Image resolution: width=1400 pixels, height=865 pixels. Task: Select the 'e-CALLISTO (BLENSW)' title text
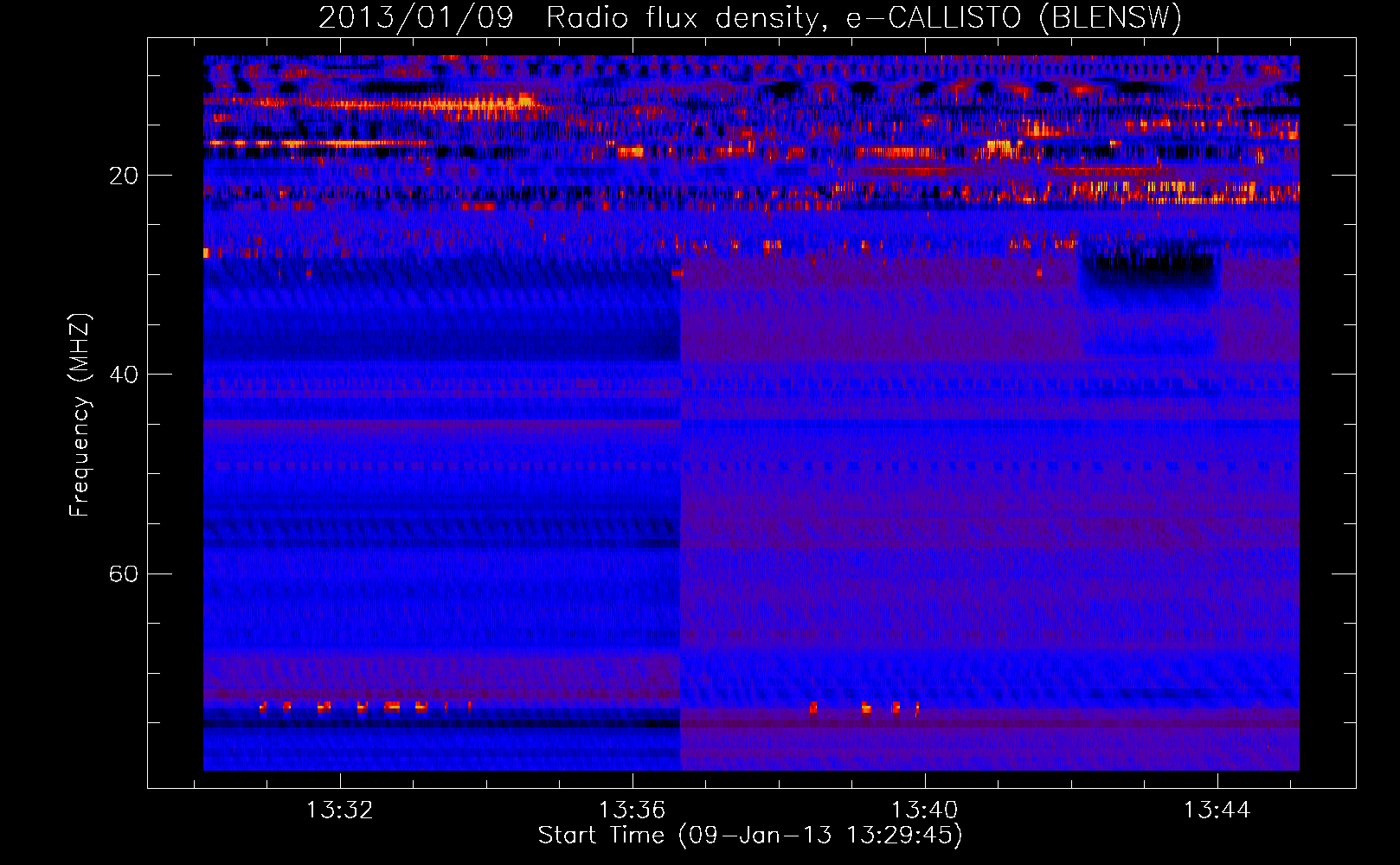1013,18
